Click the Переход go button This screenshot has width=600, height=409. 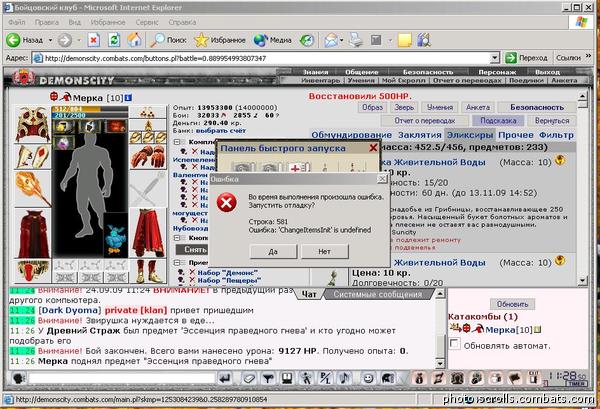coord(527,58)
